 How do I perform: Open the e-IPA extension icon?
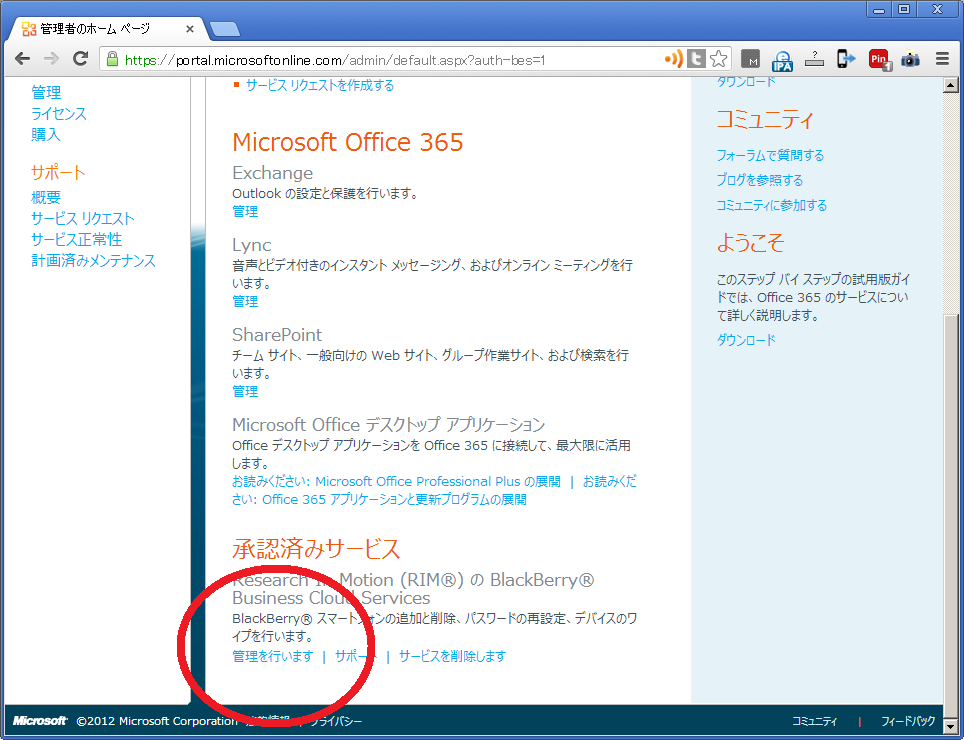click(782, 59)
